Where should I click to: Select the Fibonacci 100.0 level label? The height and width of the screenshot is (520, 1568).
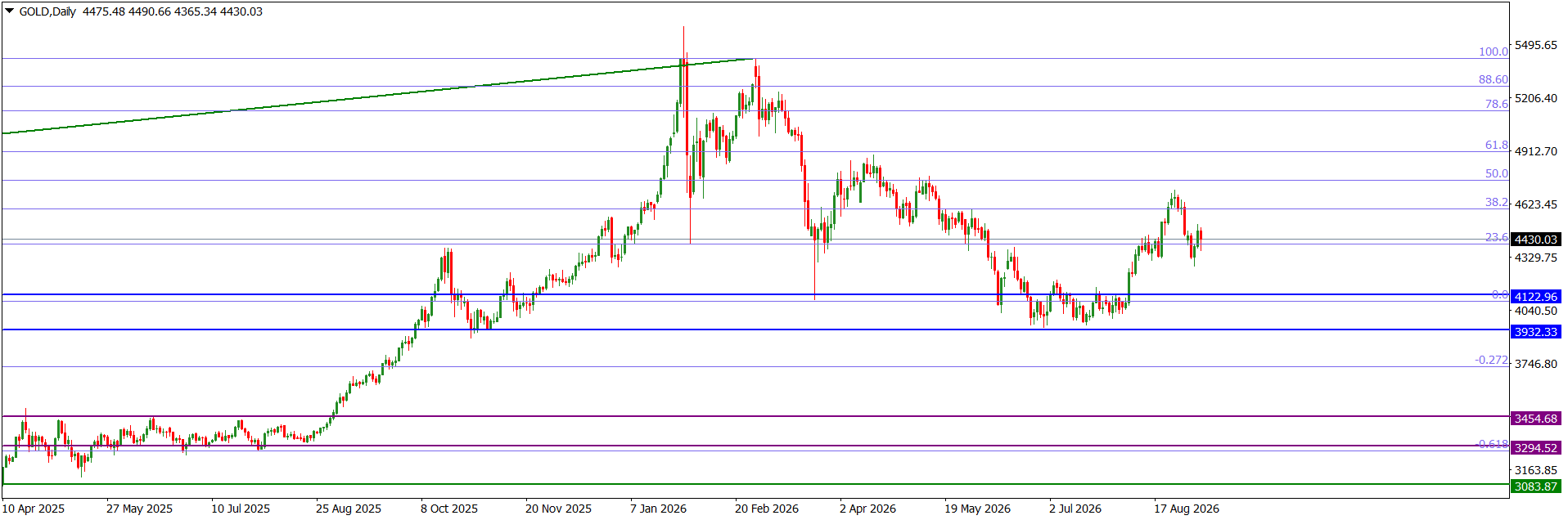coord(1493,52)
